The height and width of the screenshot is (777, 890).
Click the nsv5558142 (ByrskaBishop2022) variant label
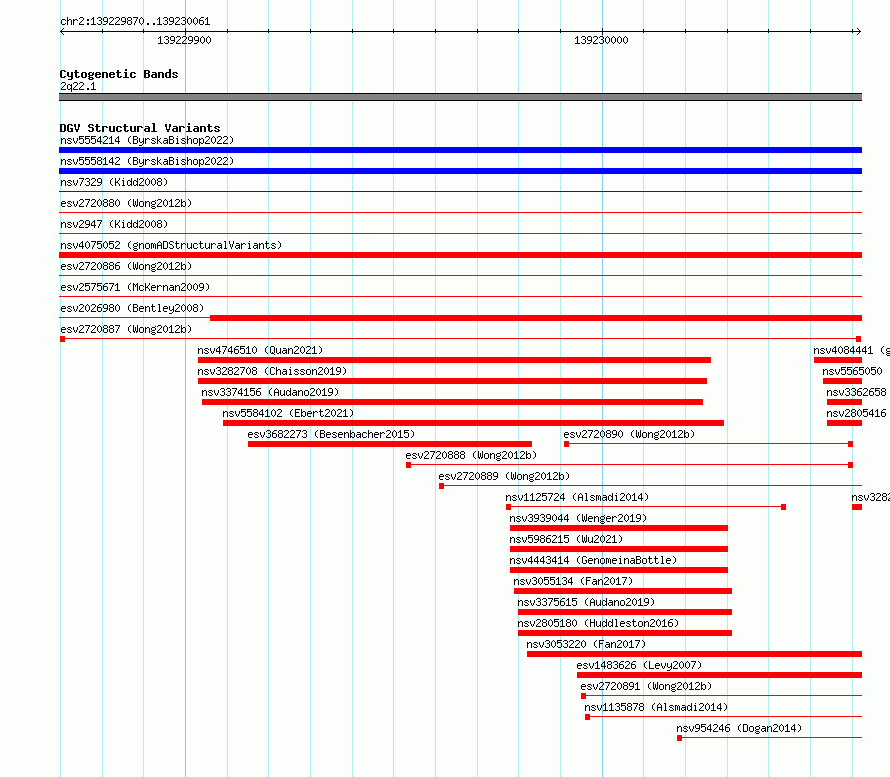pos(147,161)
